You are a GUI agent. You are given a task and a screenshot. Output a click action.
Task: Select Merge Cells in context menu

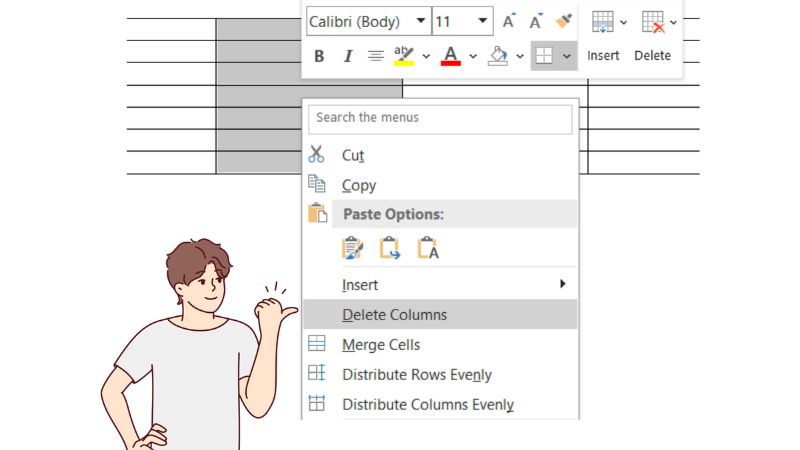(x=381, y=345)
